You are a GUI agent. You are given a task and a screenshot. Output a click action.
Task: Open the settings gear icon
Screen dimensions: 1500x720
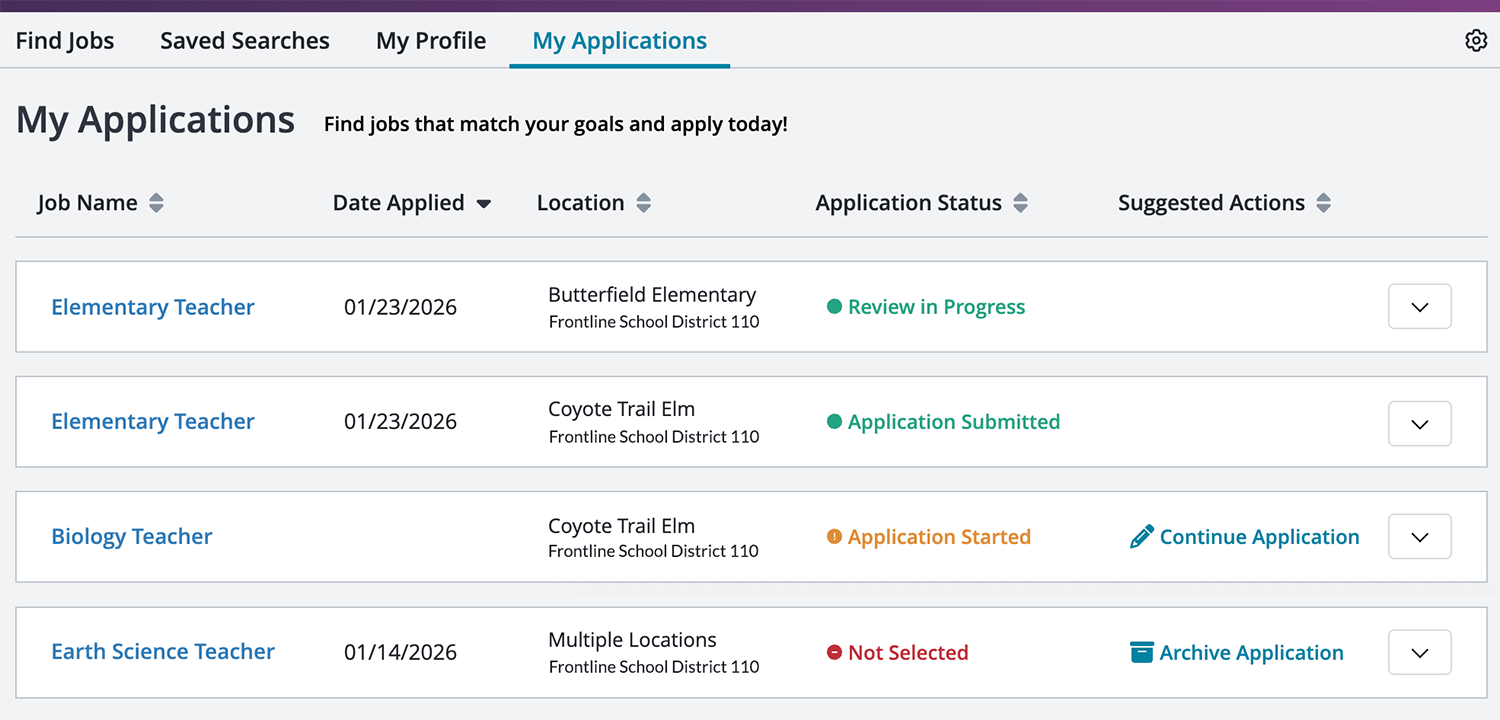[x=1476, y=40]
